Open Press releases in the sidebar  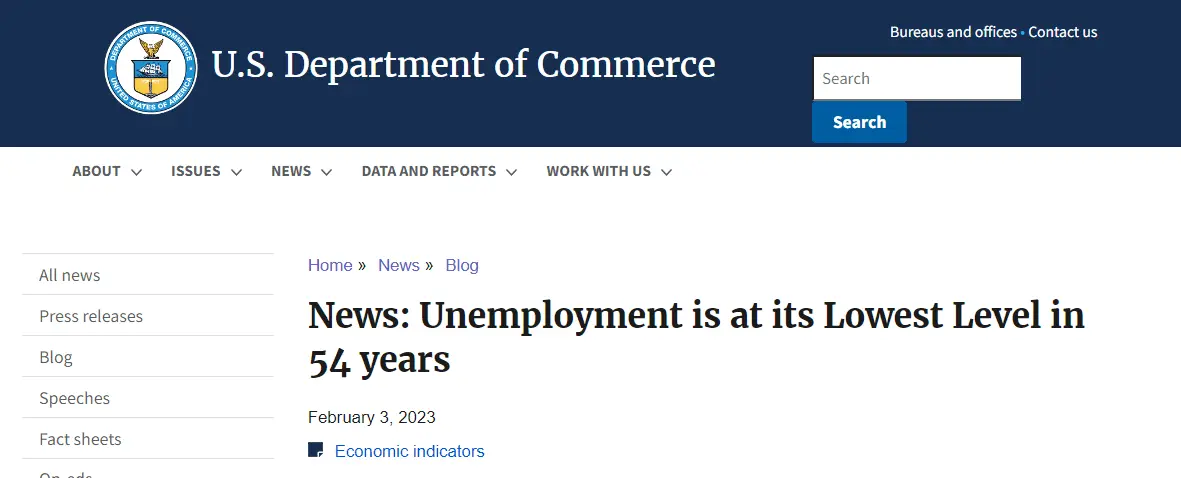[91, 316]
